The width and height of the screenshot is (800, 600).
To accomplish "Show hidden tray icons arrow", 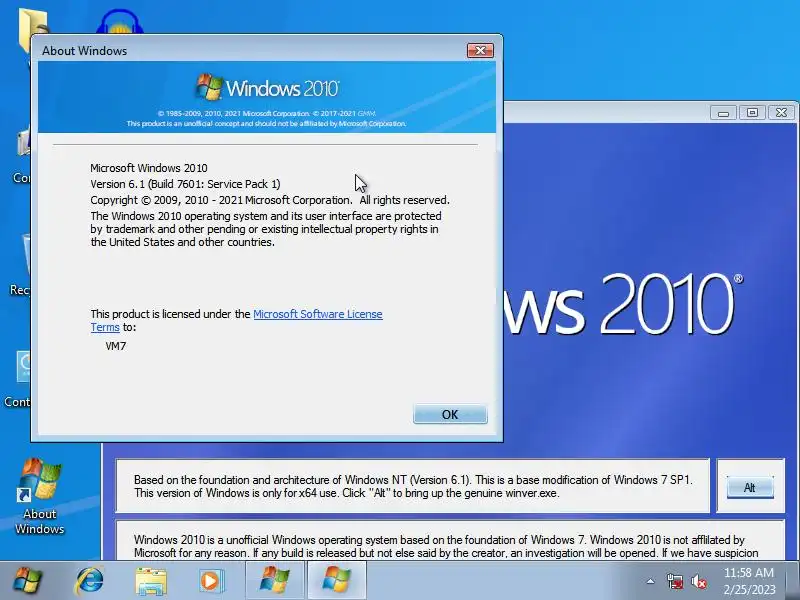I will (651, 581).
